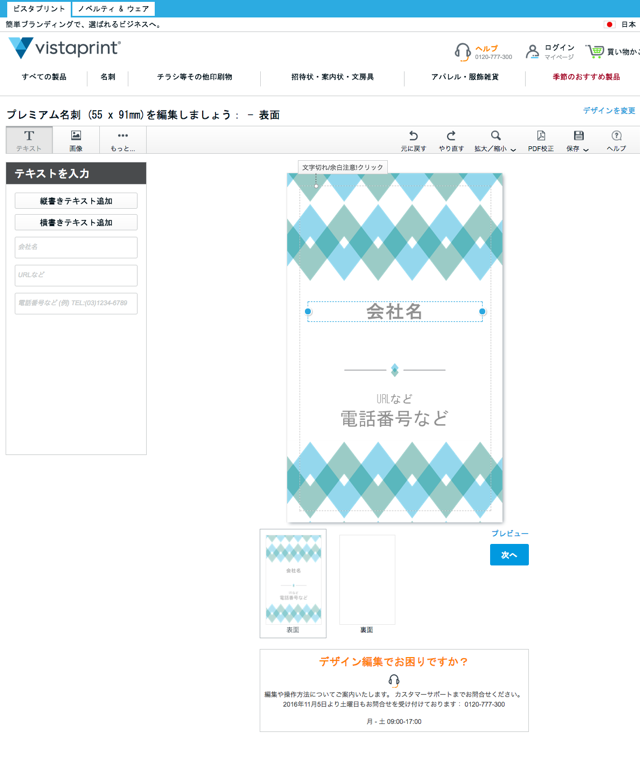
Task: Open the 拡大/縮小 zoom magnifier
Action: click(495, 136)
